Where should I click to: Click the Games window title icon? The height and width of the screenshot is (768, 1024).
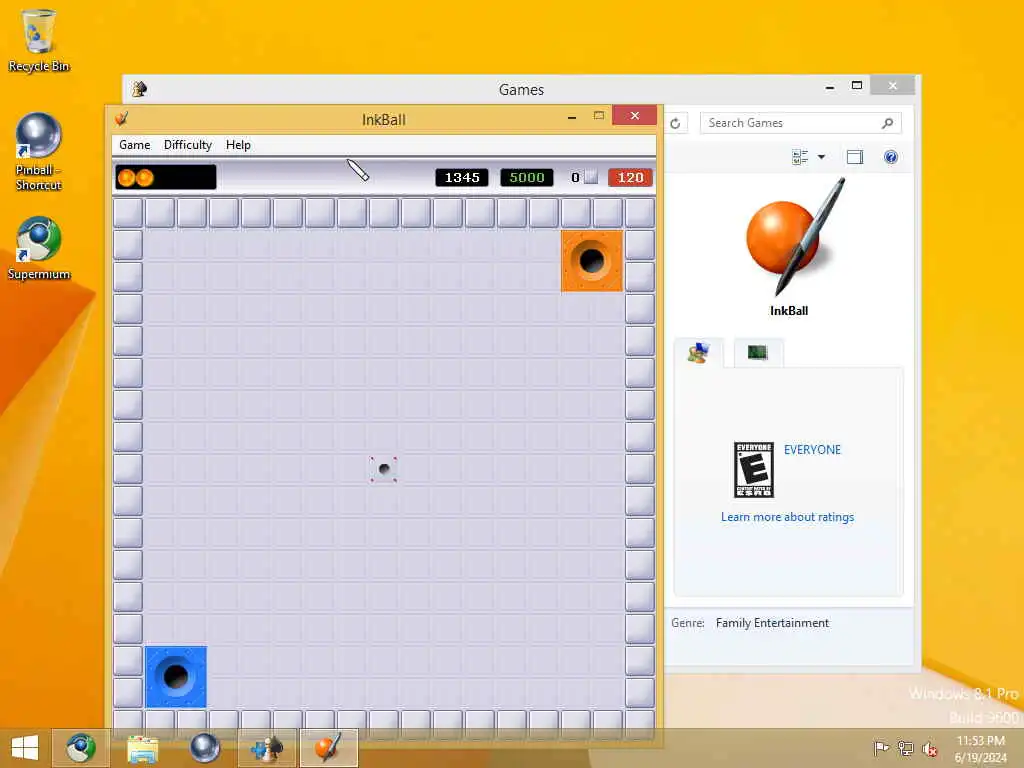tap(138, 89)
